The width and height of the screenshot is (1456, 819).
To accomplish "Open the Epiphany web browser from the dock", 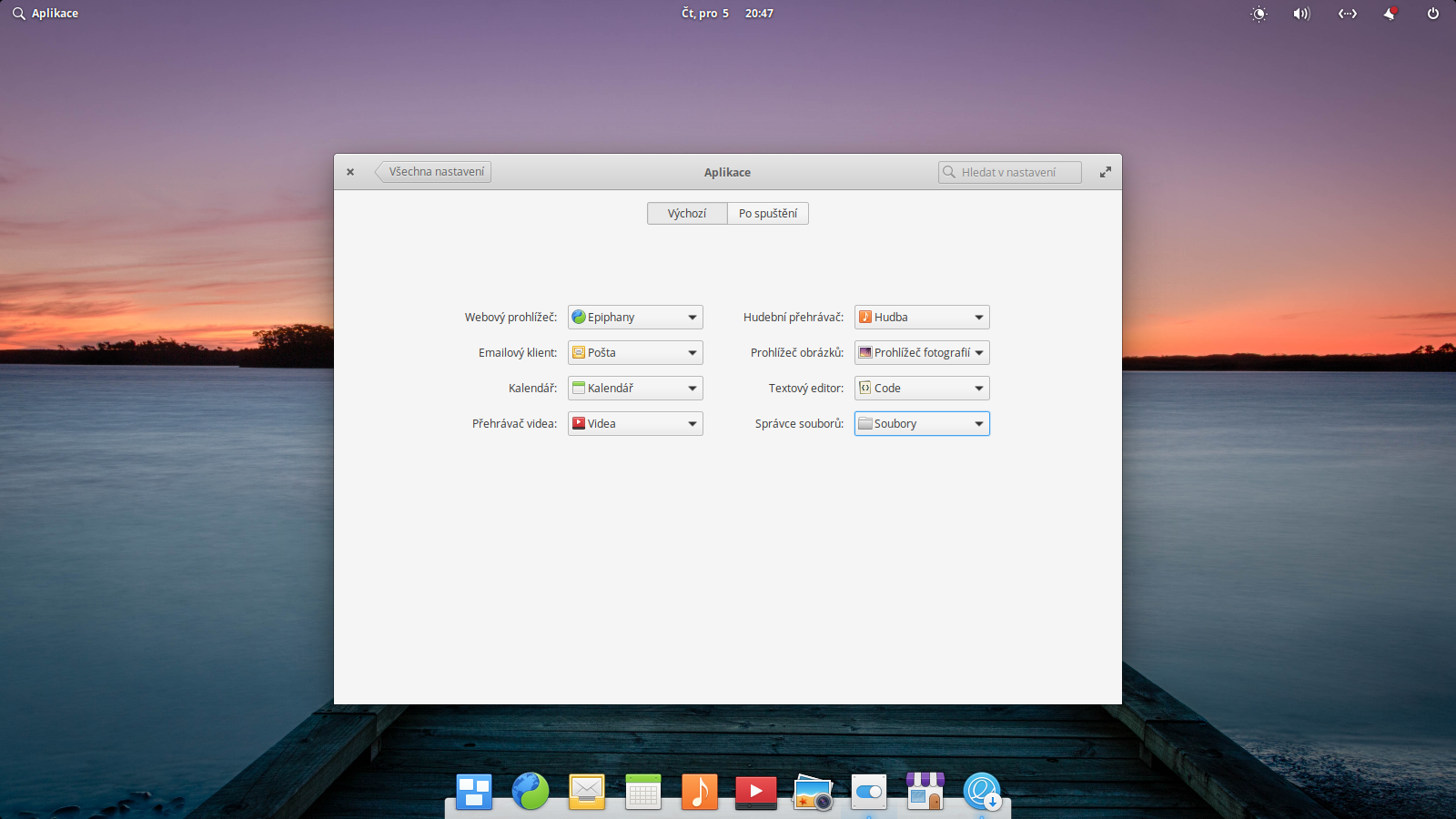I will point(531,792).
